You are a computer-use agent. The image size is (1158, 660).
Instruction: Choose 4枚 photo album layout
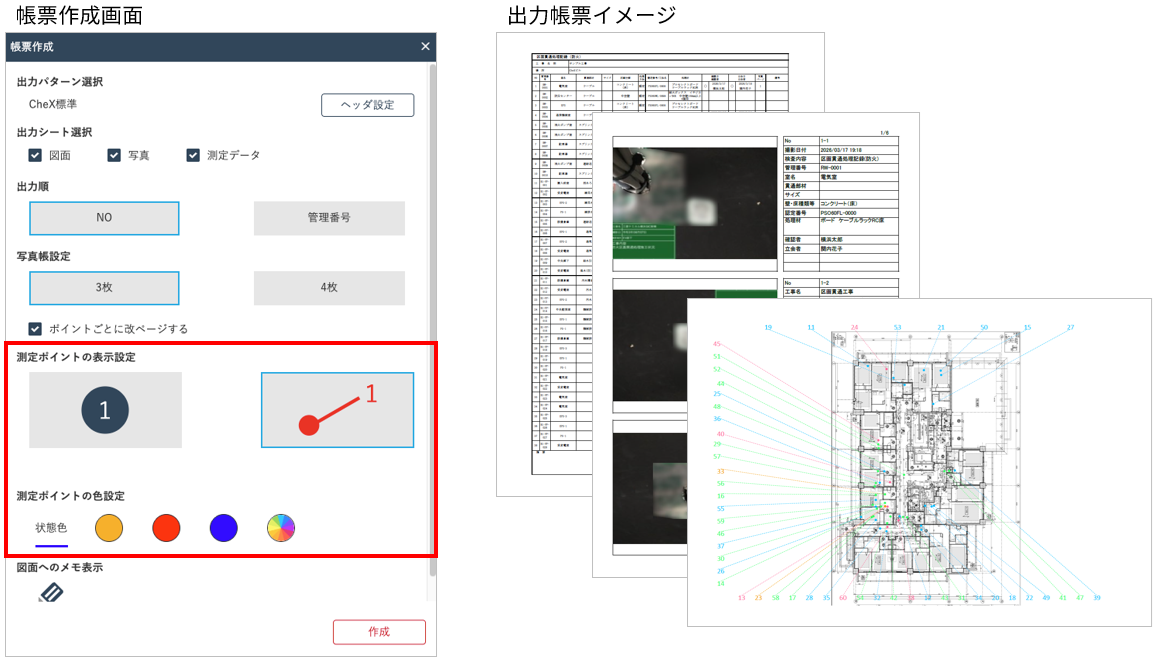[x=329, y=288]
